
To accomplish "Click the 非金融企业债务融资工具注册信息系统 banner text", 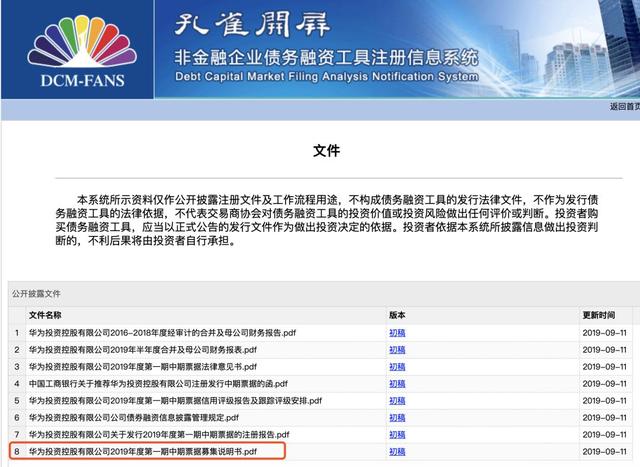I will point(327,58).
